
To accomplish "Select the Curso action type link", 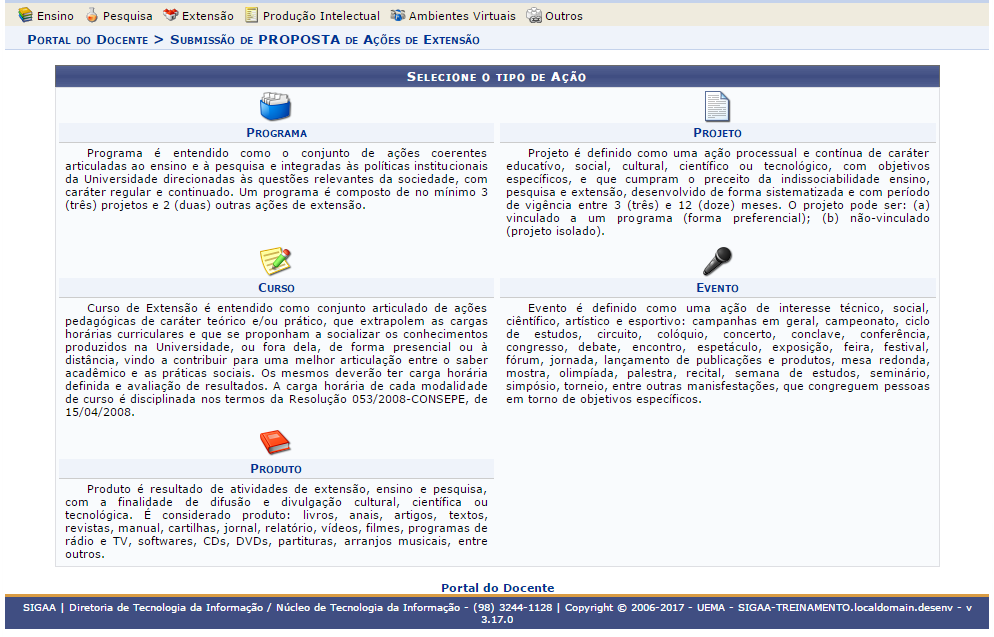I will point(276,288).
